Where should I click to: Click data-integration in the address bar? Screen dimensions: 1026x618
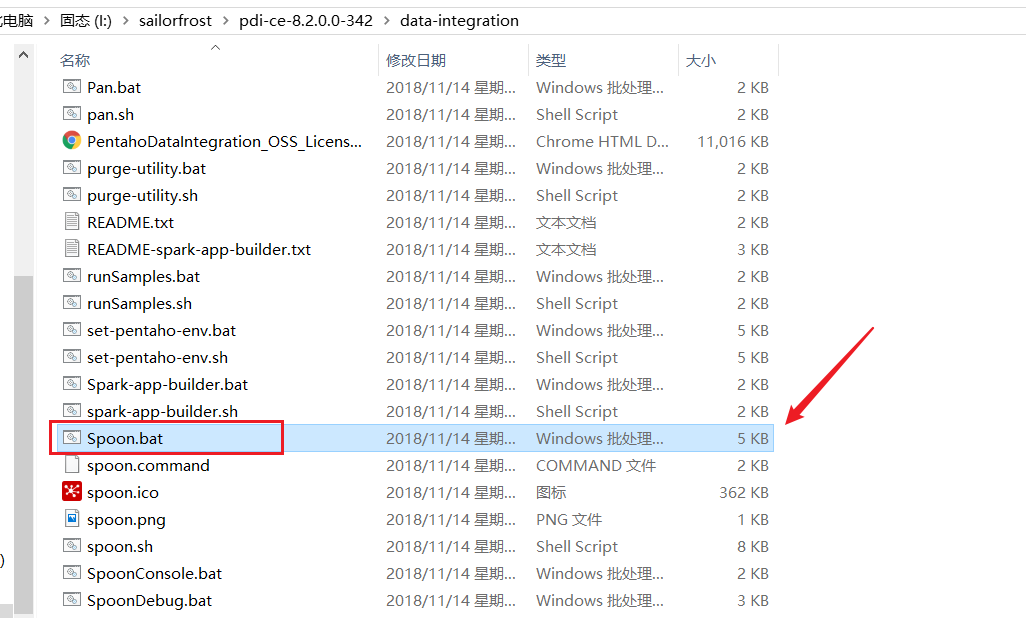459,21
